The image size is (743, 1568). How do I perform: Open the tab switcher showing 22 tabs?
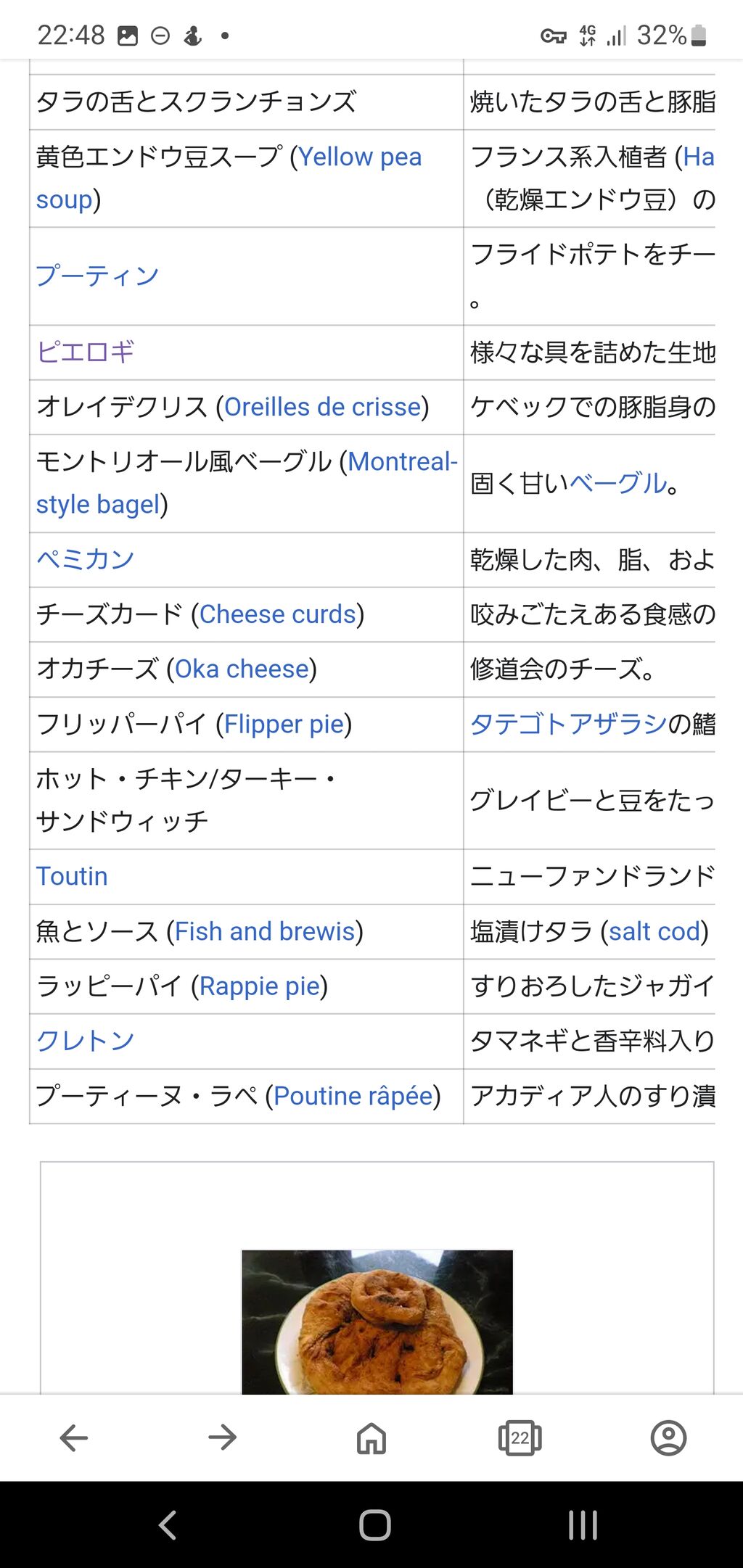[x=520, y=1437]
